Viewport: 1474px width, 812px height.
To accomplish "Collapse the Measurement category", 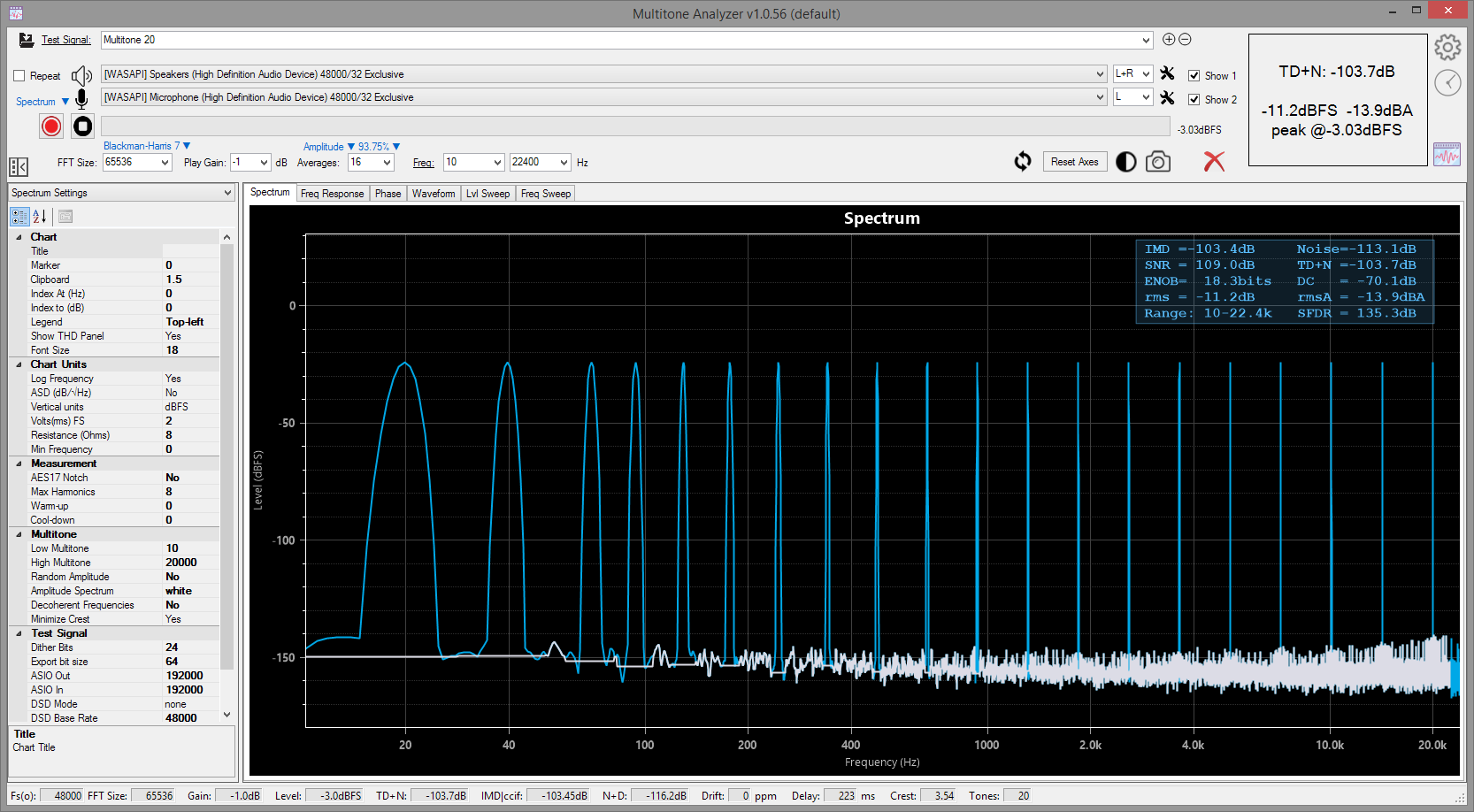I will (19, 463).
